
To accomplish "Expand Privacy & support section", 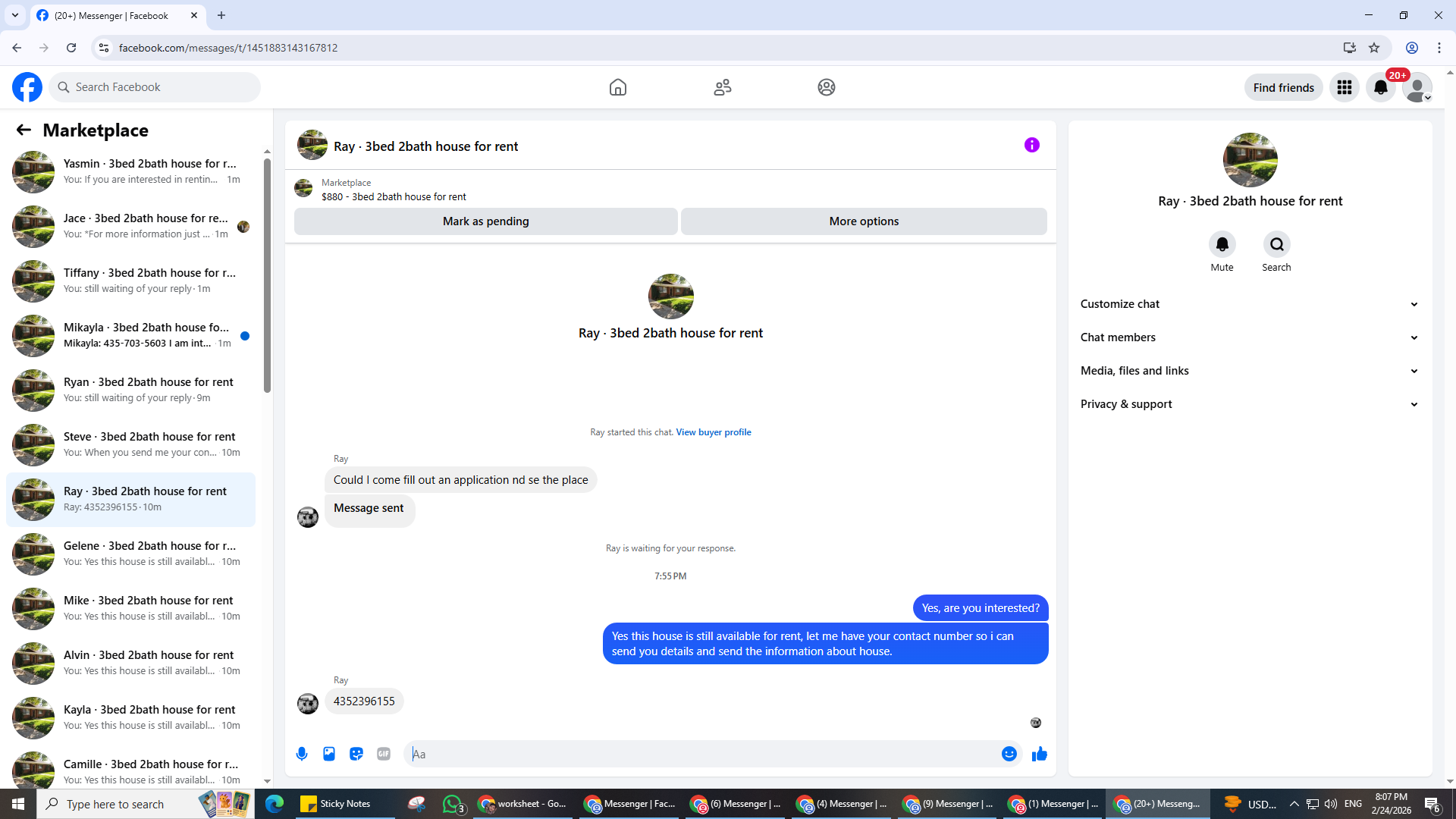I will pos(1250,404).
